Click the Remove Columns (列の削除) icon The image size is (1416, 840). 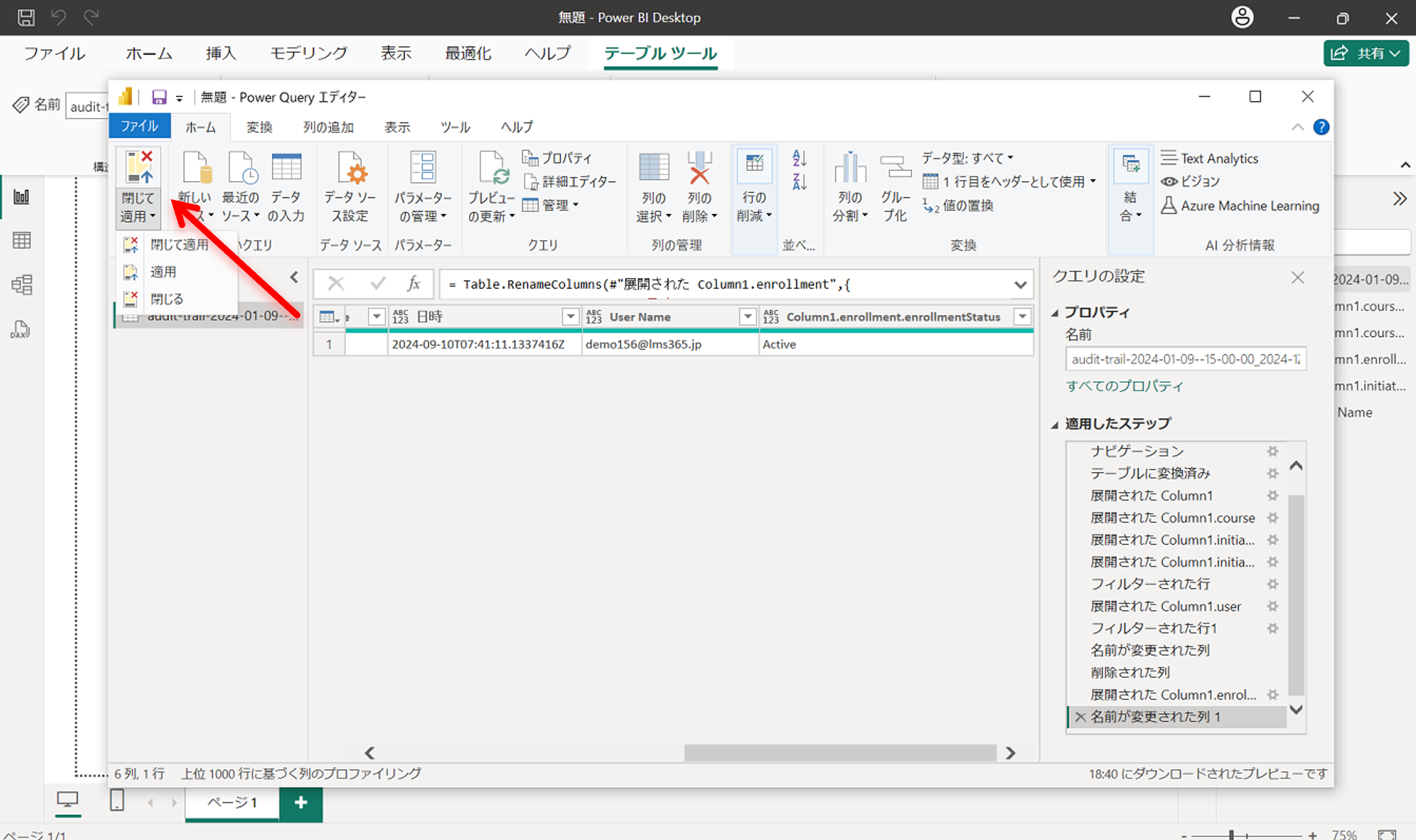click(x=700, y=167)
